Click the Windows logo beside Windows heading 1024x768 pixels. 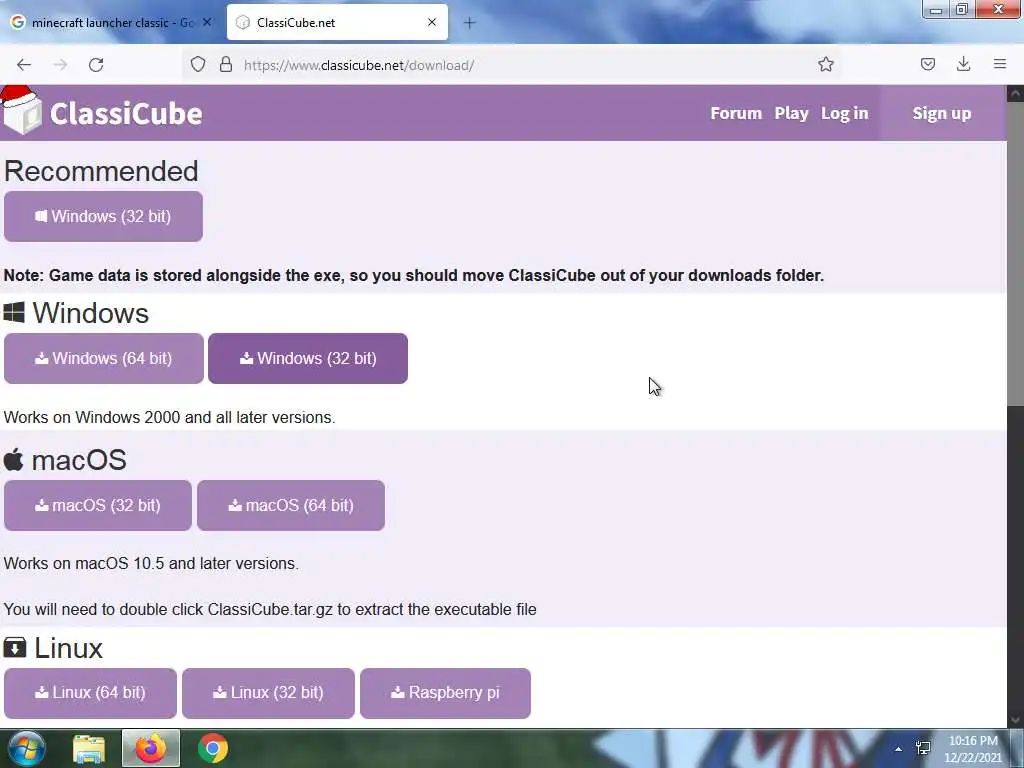pyautogui.click(x=14, y=312)
